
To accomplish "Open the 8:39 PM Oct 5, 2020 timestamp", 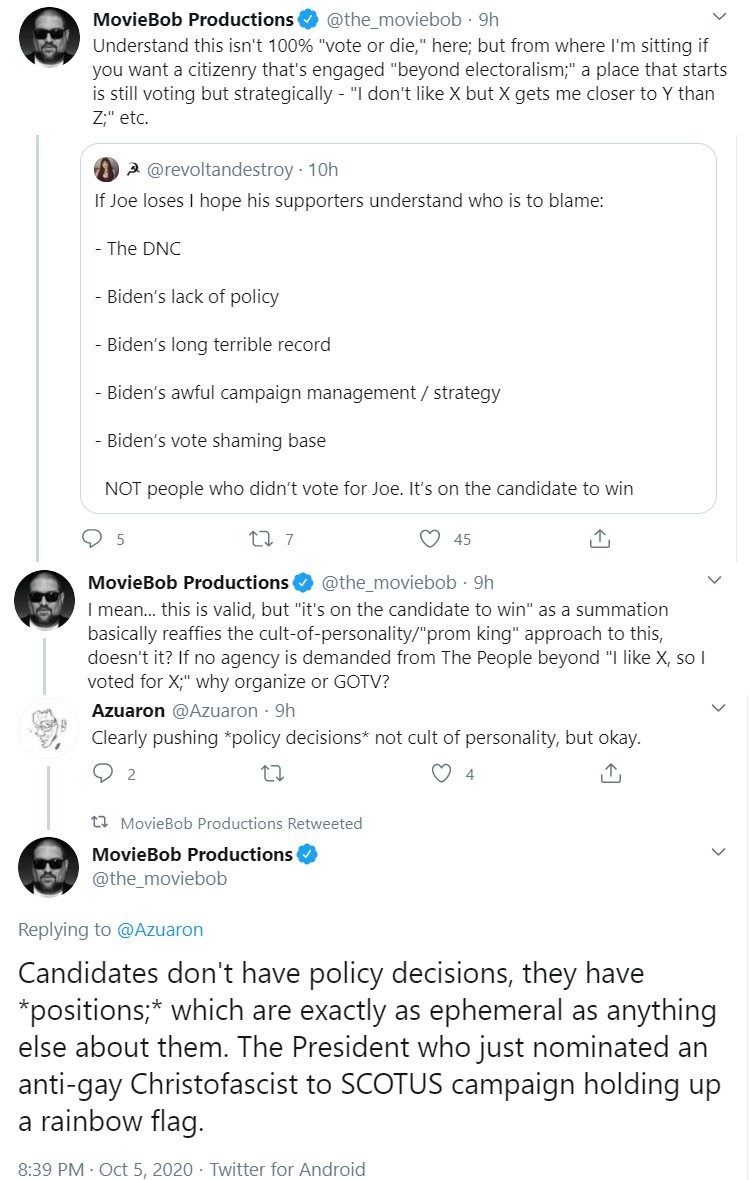I will [x=105, y=1169].
